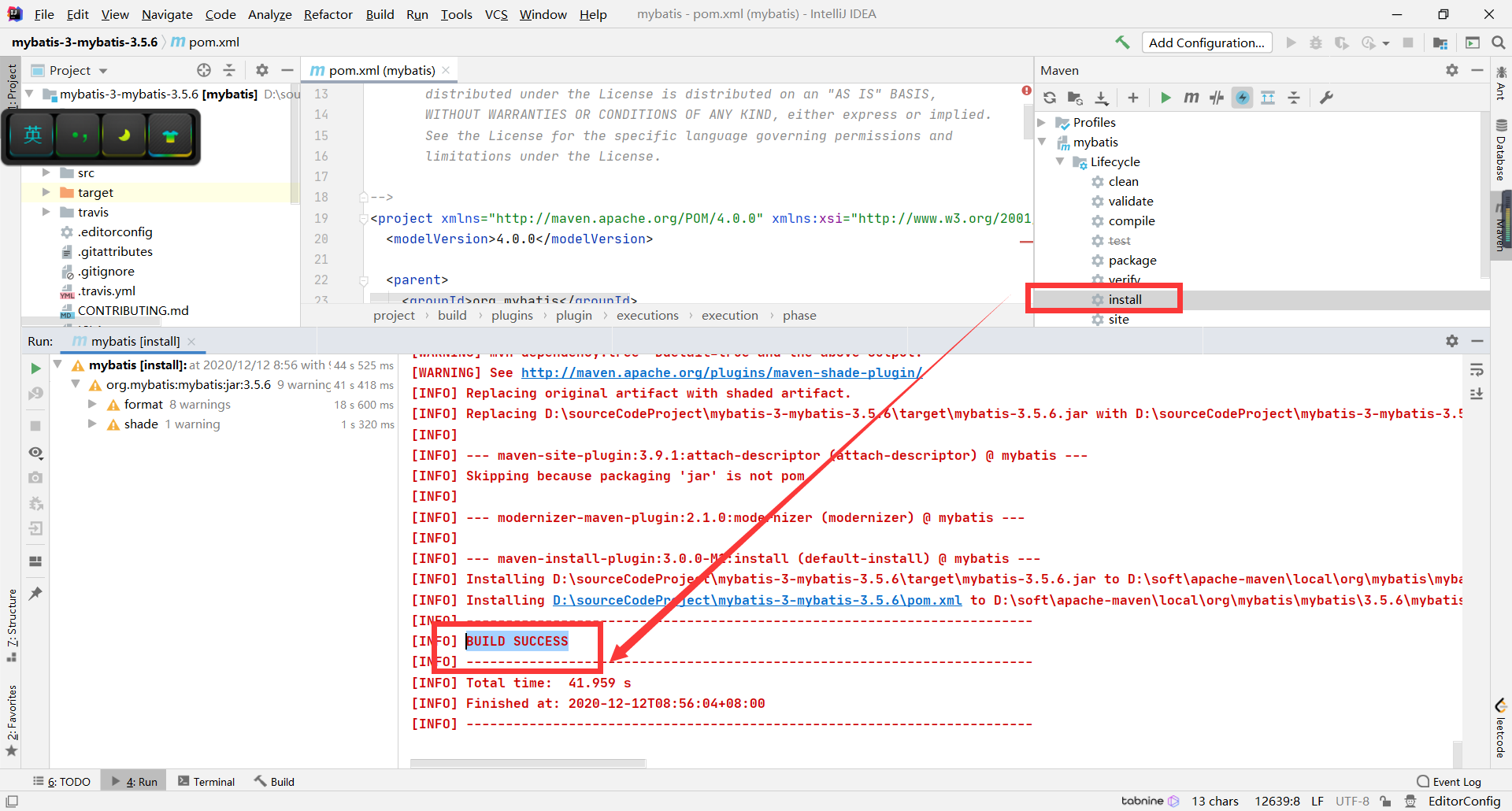Click tabnine status bar widget

click(1151, 801)
